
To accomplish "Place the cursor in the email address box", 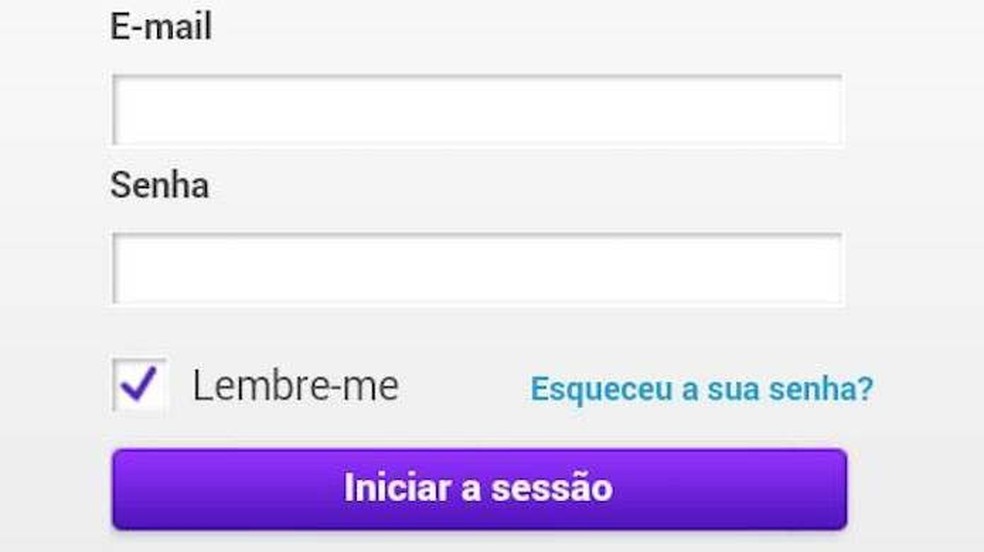I will coord(477,110).
